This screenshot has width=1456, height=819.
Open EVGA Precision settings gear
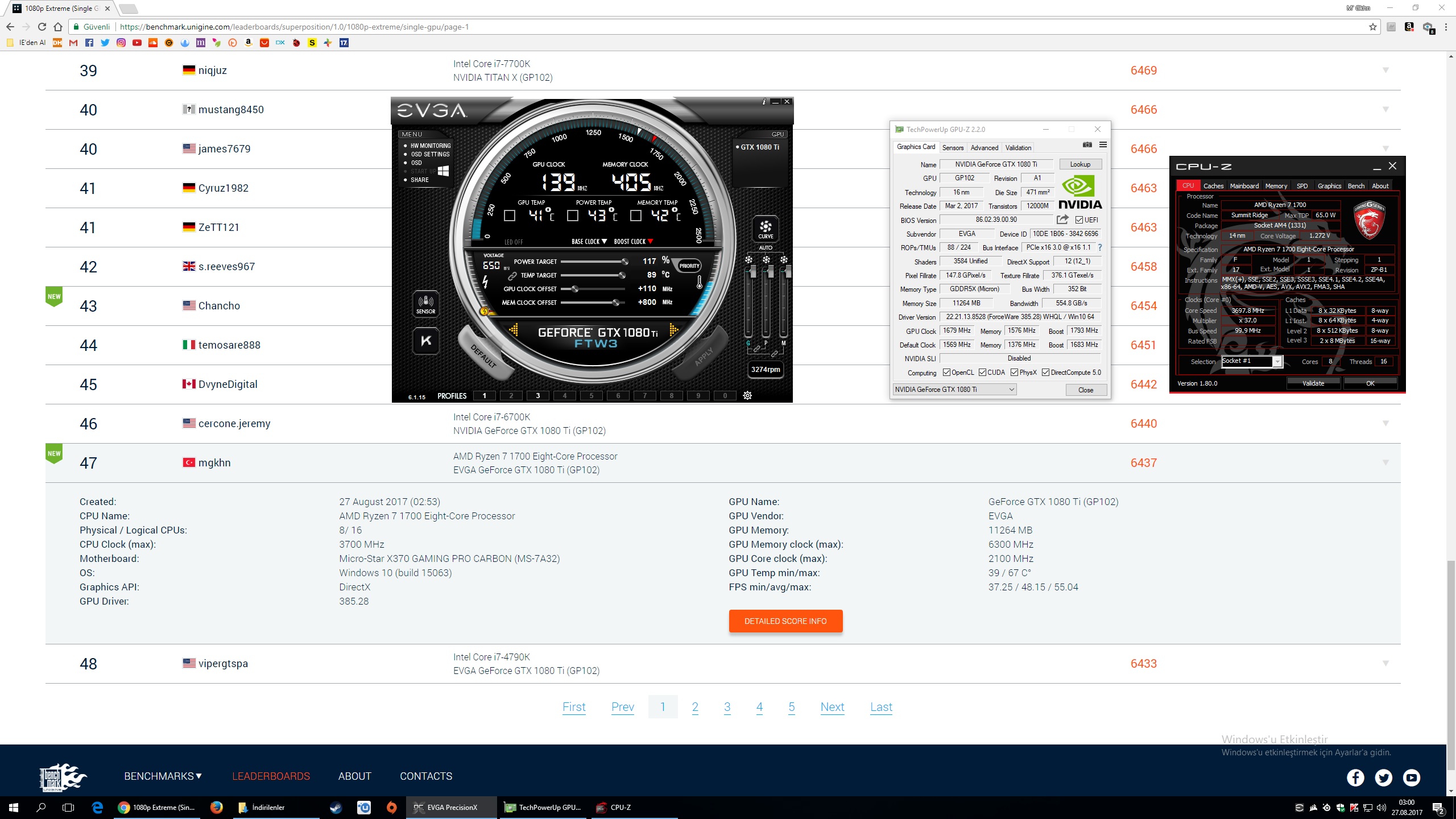pos(747,396)
